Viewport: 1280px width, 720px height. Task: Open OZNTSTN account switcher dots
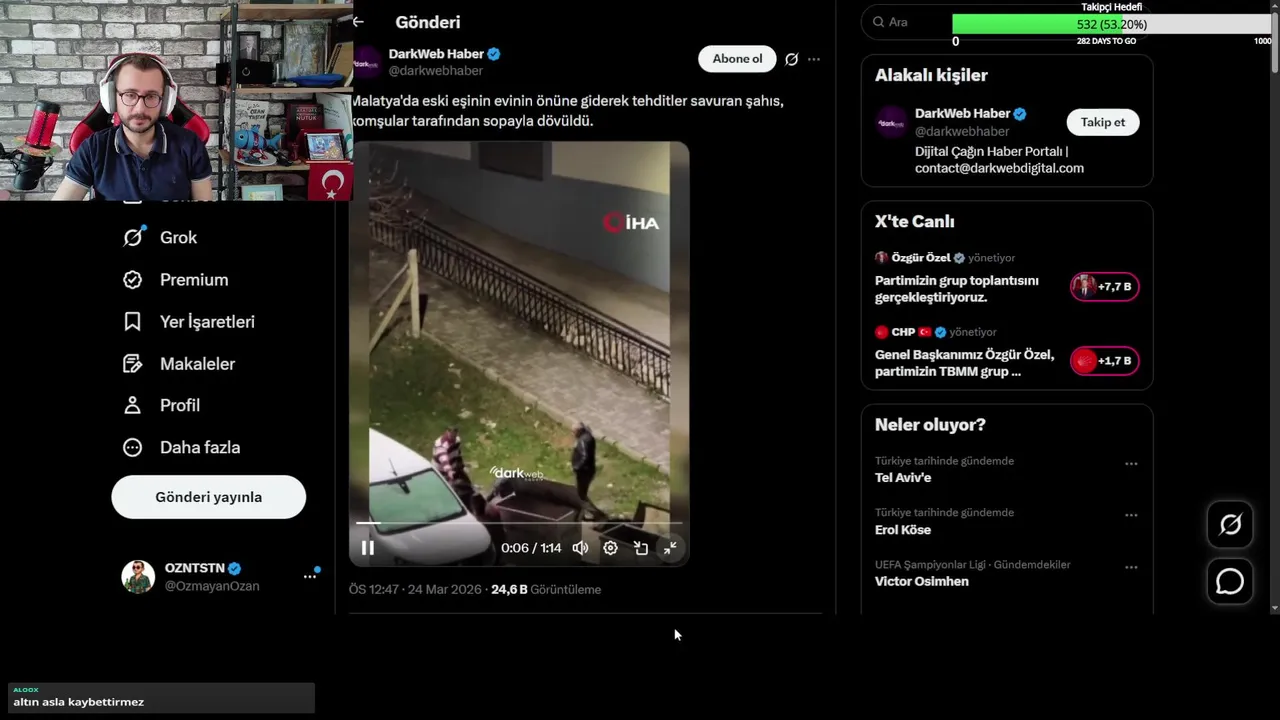click(x=310, y=576)
